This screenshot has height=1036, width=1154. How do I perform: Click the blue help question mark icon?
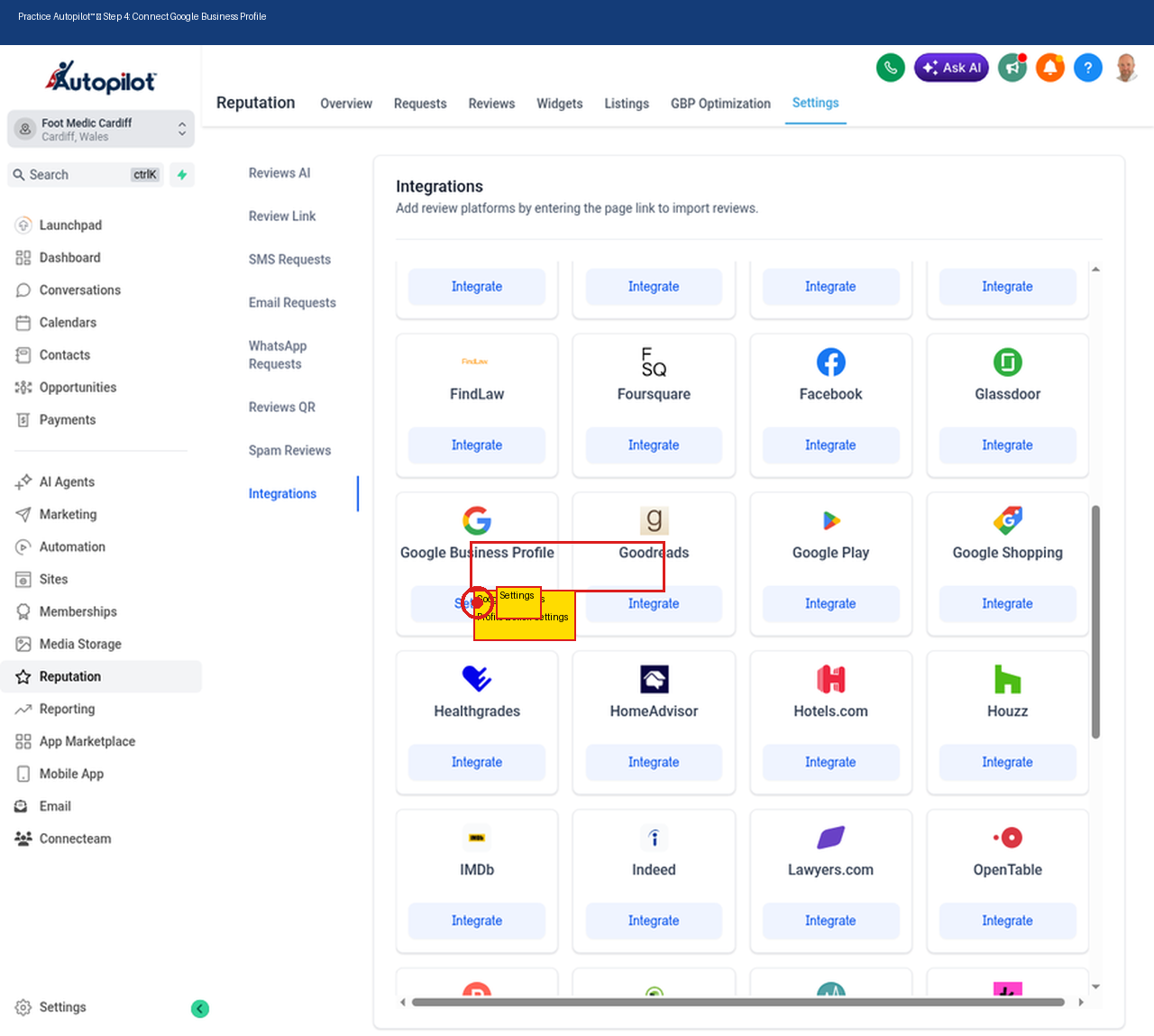coord(1088,68)
